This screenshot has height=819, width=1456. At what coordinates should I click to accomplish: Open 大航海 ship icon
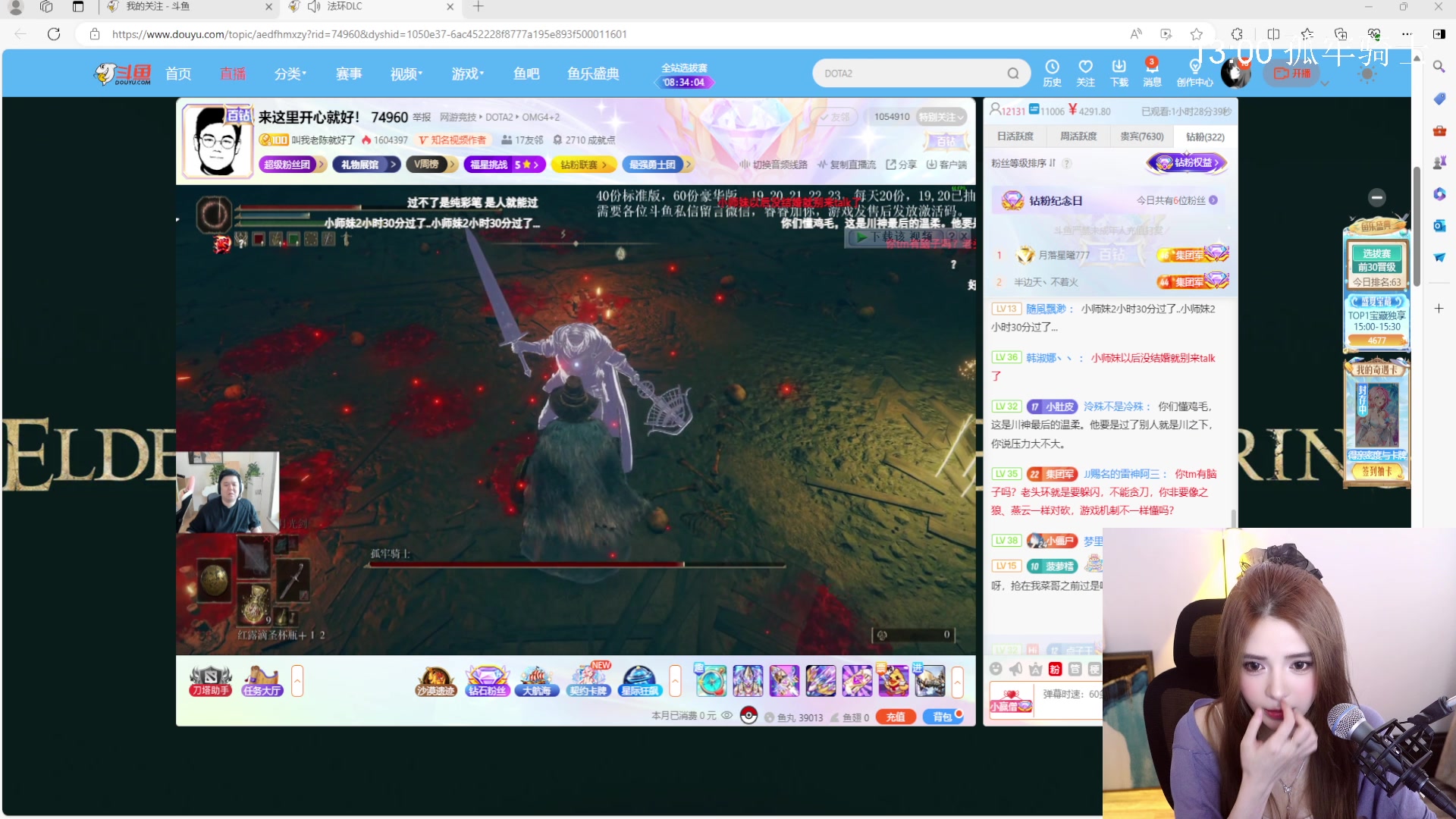[x=537, y=680]
